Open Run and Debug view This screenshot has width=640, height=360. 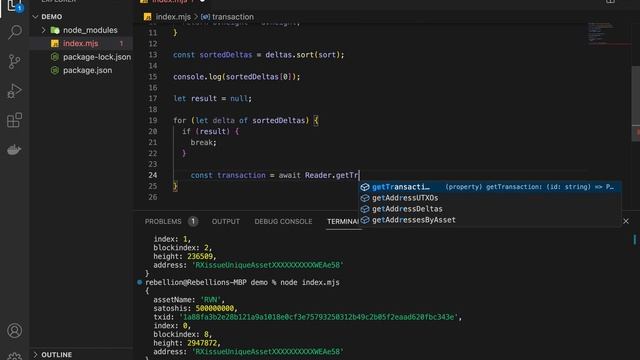click(15, 91)
